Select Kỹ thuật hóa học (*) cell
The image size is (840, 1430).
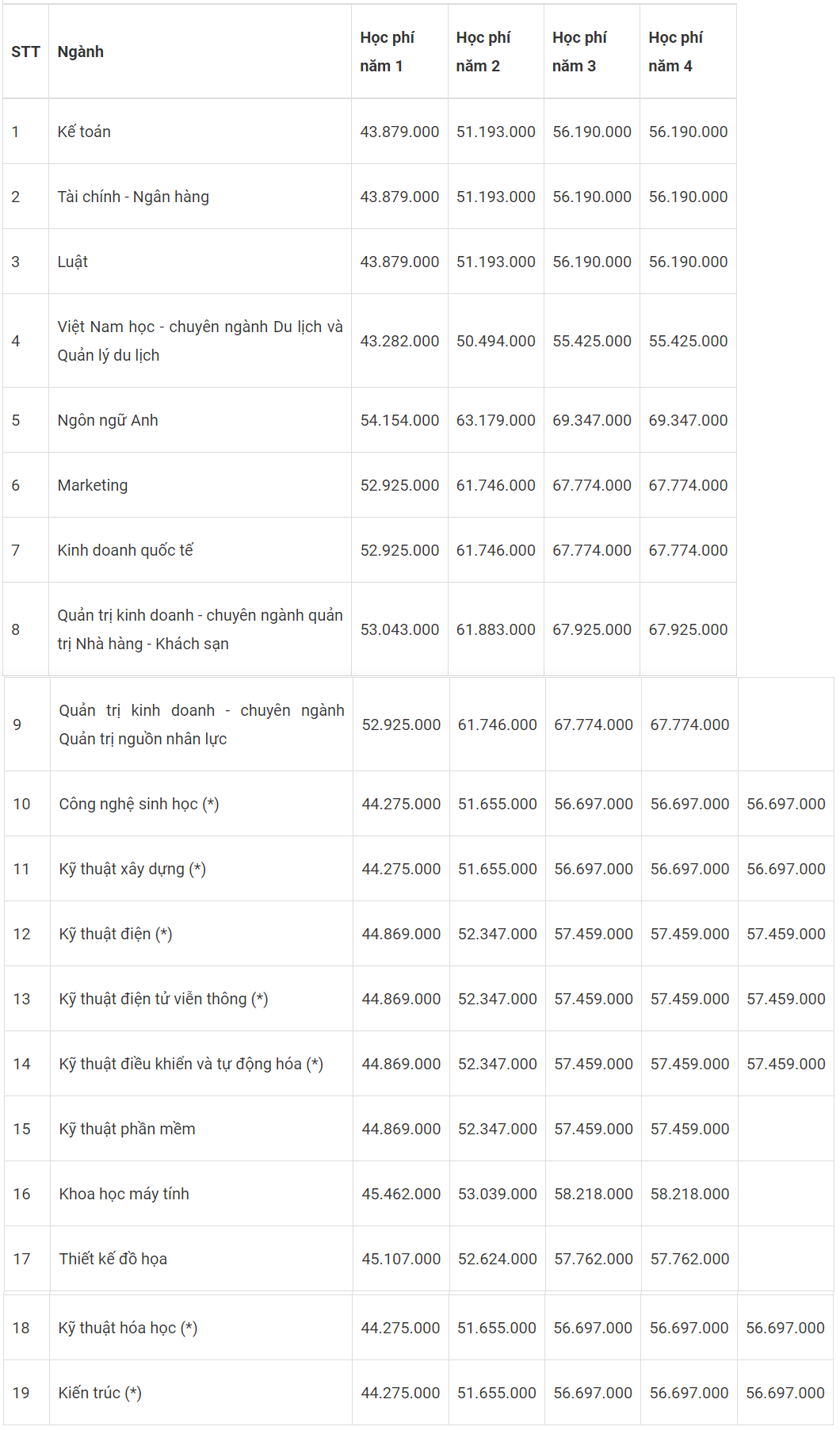click(200, 1328)
